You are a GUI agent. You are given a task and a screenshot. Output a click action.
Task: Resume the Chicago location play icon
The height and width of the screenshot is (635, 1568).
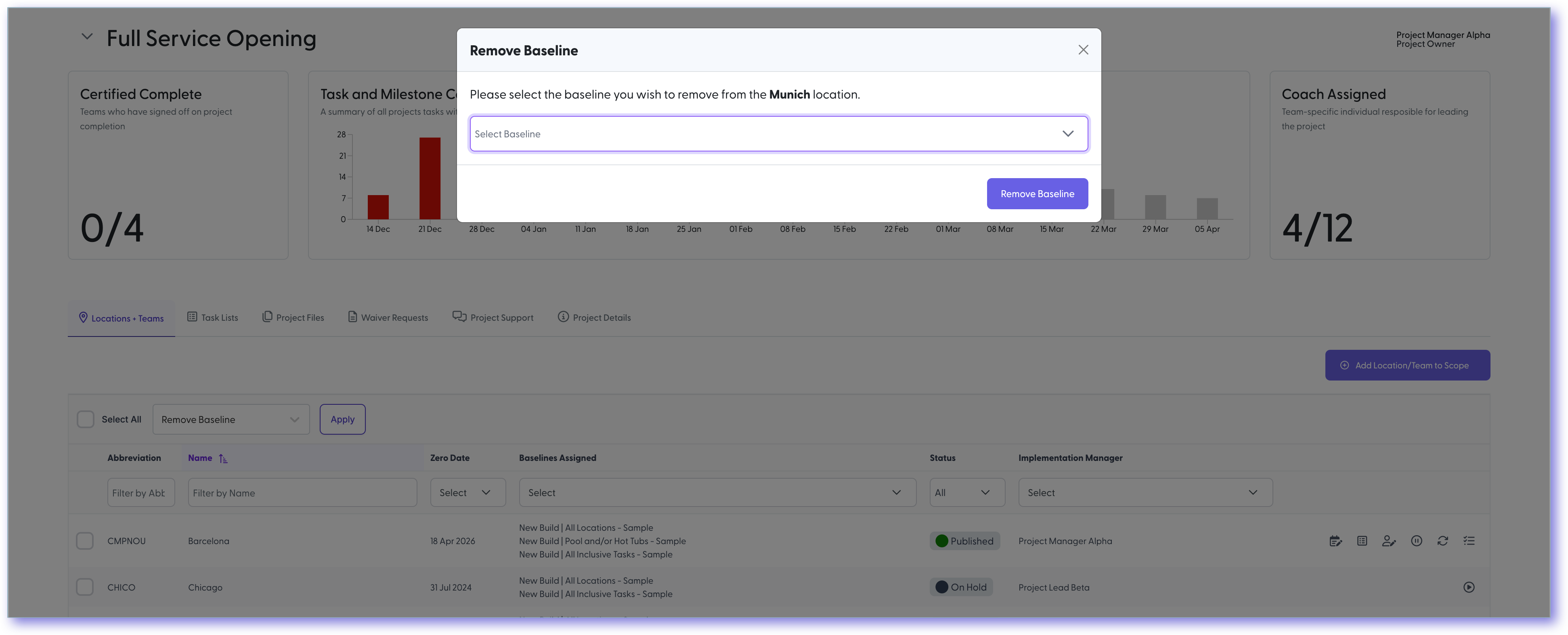pyautogui.click(x=1469, y=587)
